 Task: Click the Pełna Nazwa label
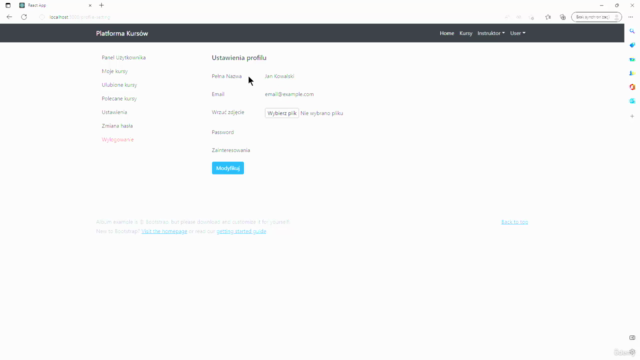click(227, 76)
